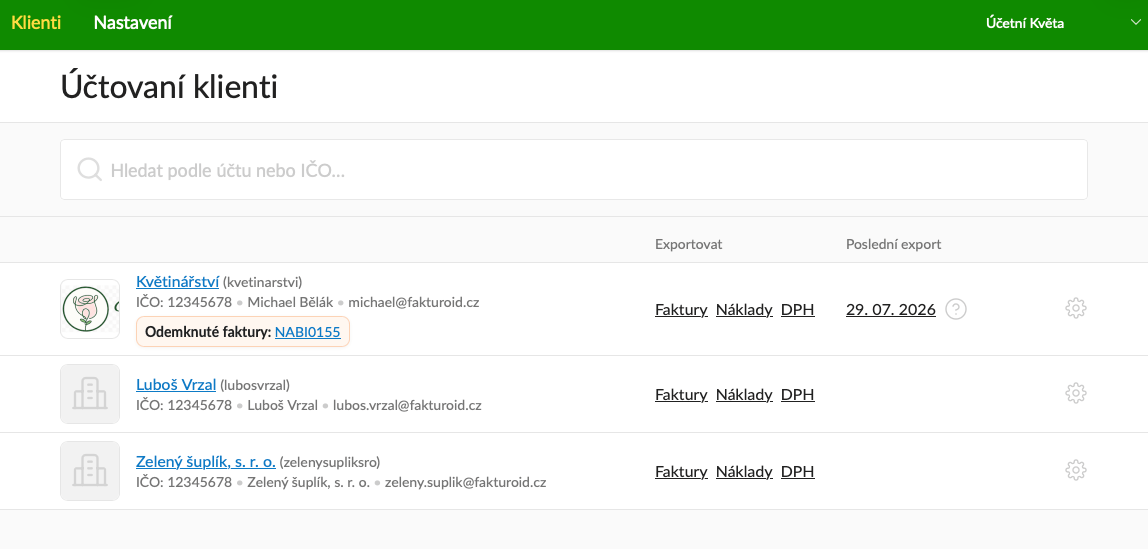The width and height of the screenshot is (1148, 549).
Task: Click Luboš Vrzal building placeholder icon
Action: [90, 394]
